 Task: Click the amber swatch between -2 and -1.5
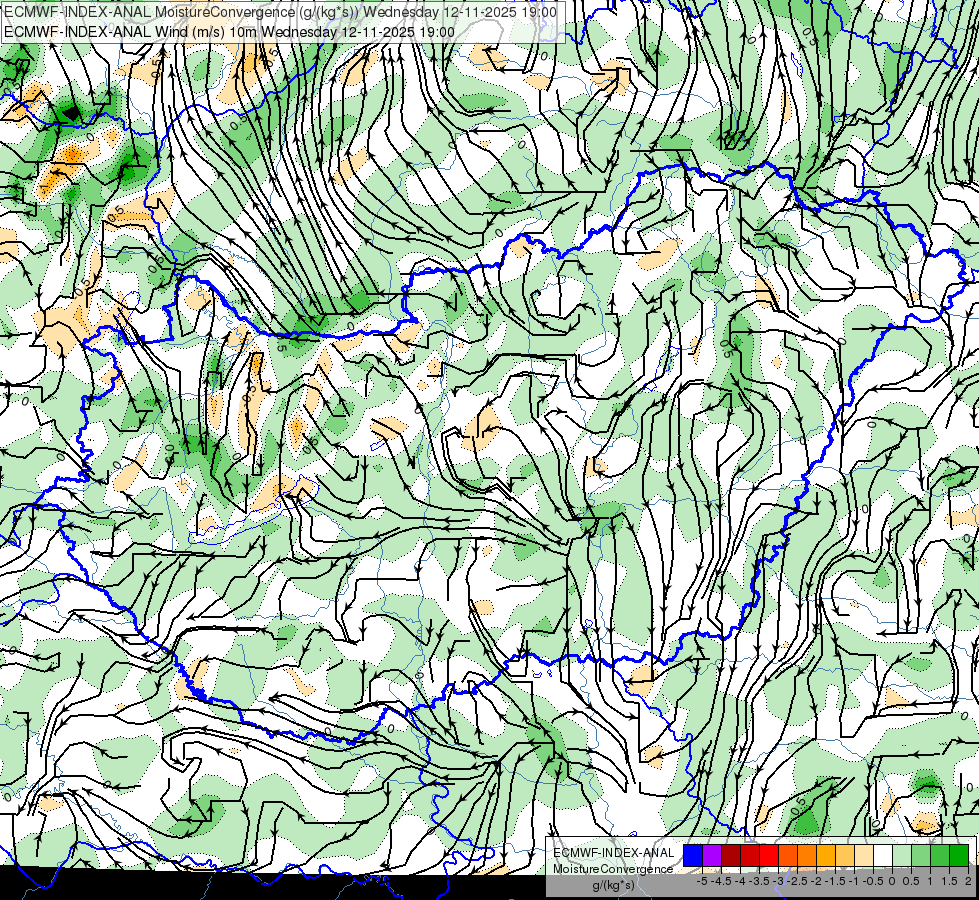click(x=826, y=855)
